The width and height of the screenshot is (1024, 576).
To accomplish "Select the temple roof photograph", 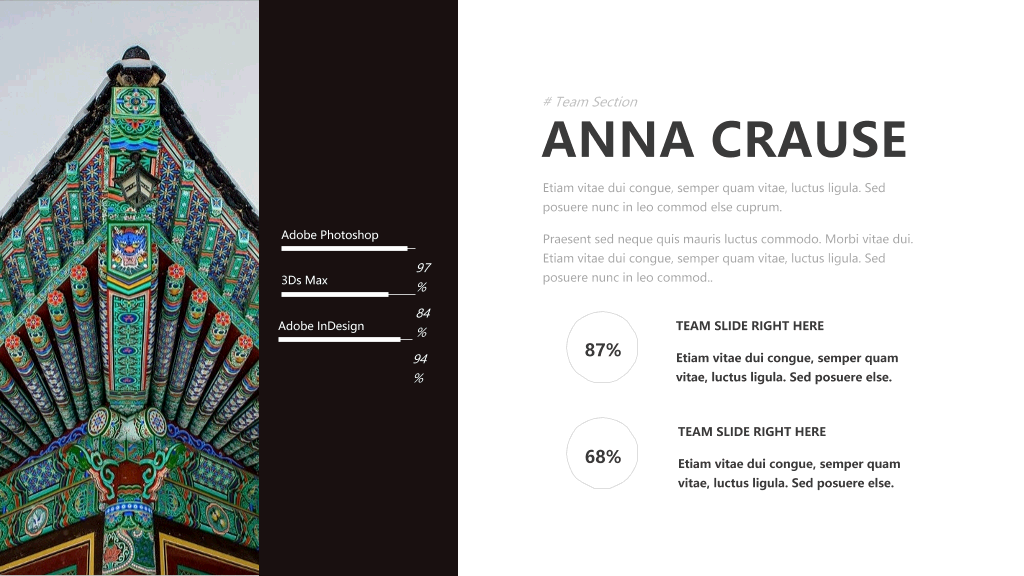I will tap(129, 288).
